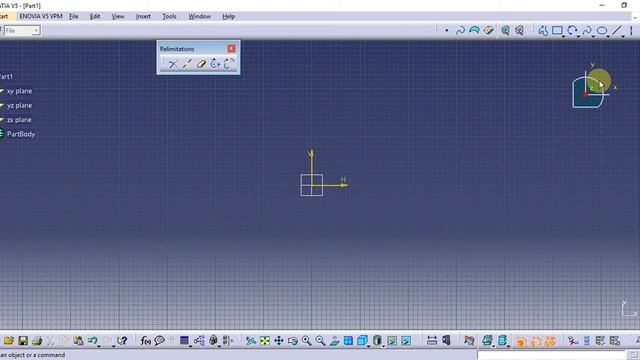Click the What's This help icon

pos(122,340)
